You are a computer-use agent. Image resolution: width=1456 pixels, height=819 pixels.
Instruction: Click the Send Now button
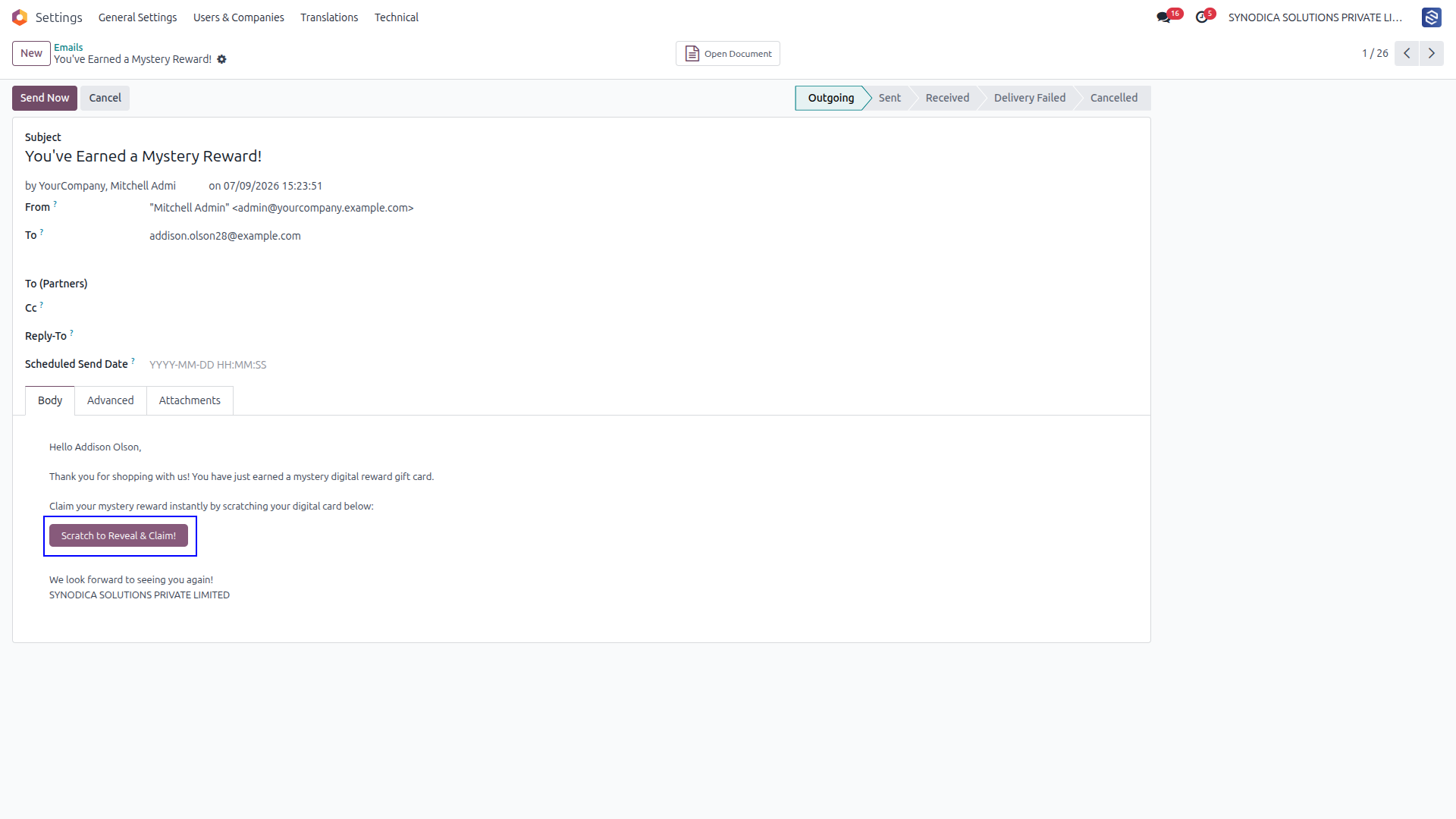tap(45, 98)
